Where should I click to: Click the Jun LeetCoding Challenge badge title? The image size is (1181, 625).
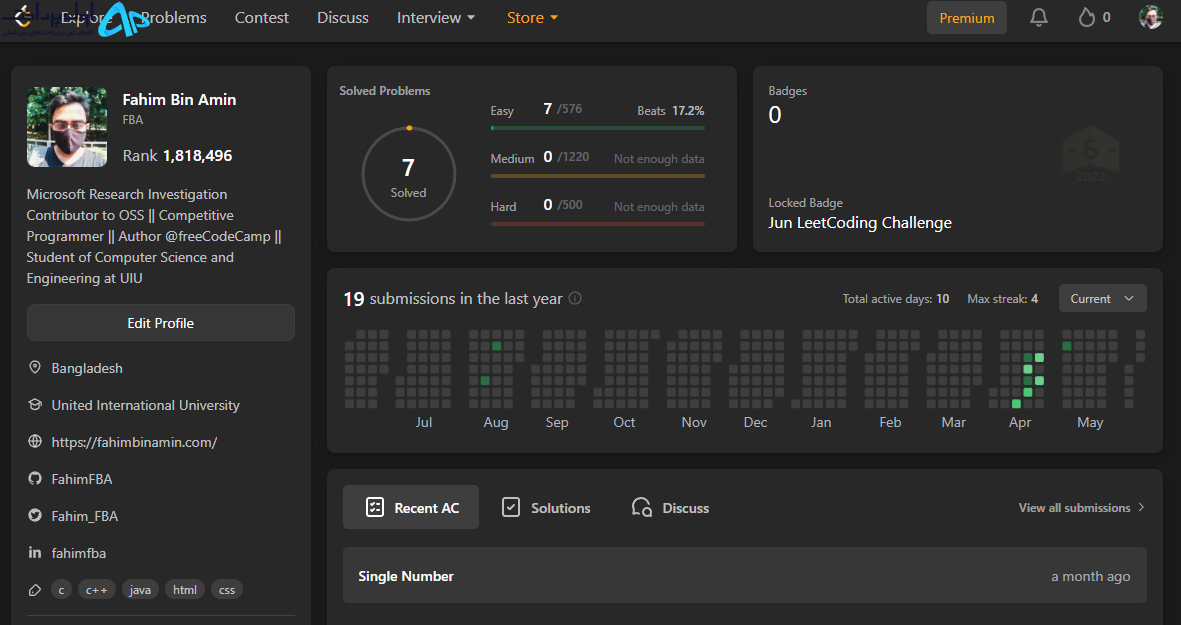[x=859, y=223]
